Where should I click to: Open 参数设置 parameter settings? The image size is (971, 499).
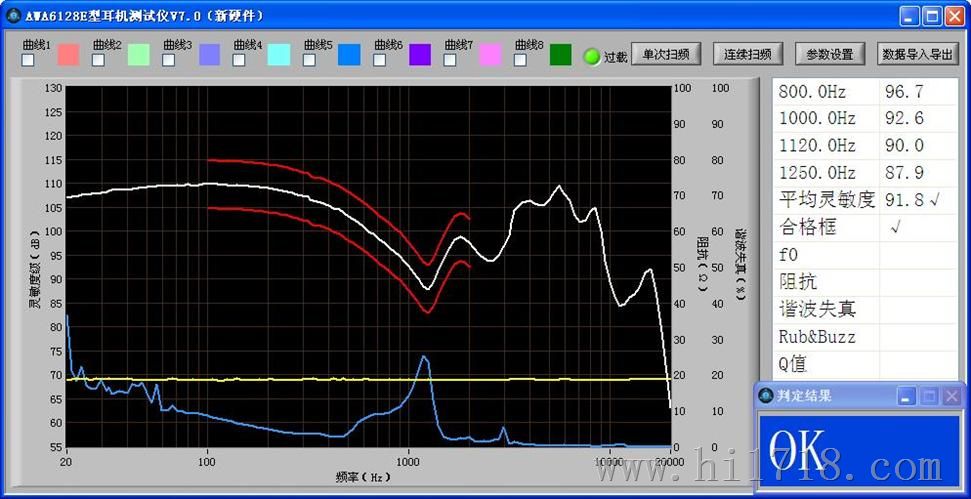point(830,54)
